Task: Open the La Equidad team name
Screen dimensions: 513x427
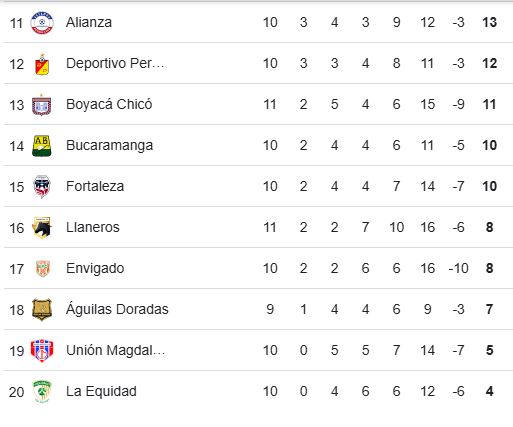Action: (101, 392)
